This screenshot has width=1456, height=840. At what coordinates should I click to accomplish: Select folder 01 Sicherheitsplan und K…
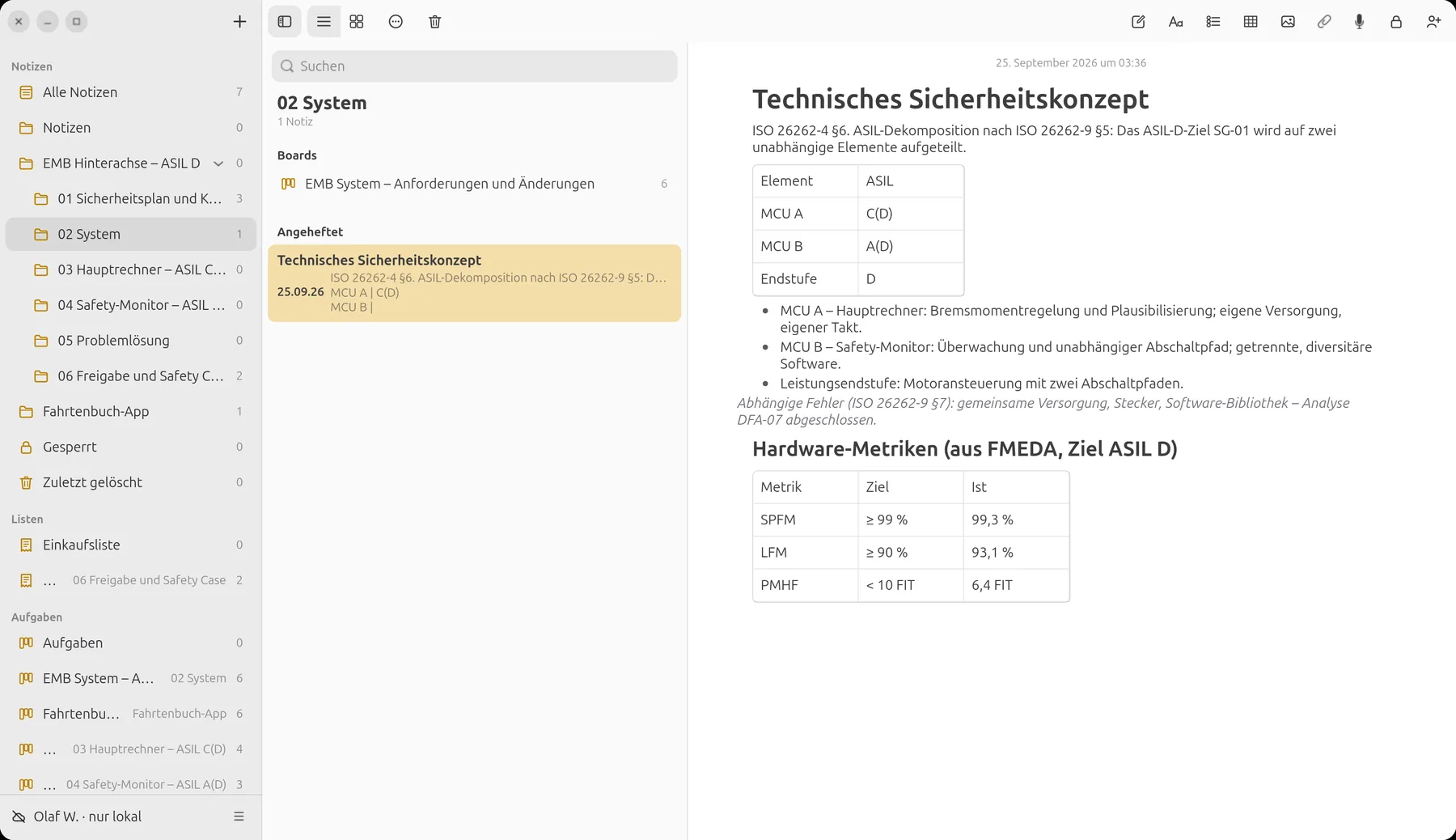point(131,198)
